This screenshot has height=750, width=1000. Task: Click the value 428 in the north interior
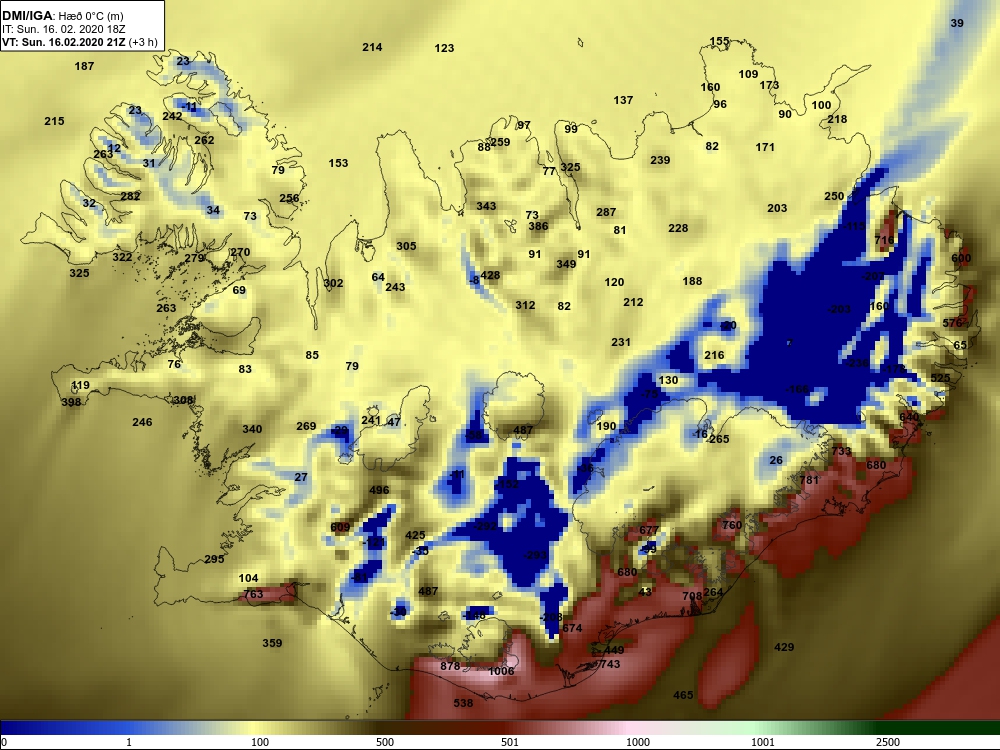tap(490, 276)
